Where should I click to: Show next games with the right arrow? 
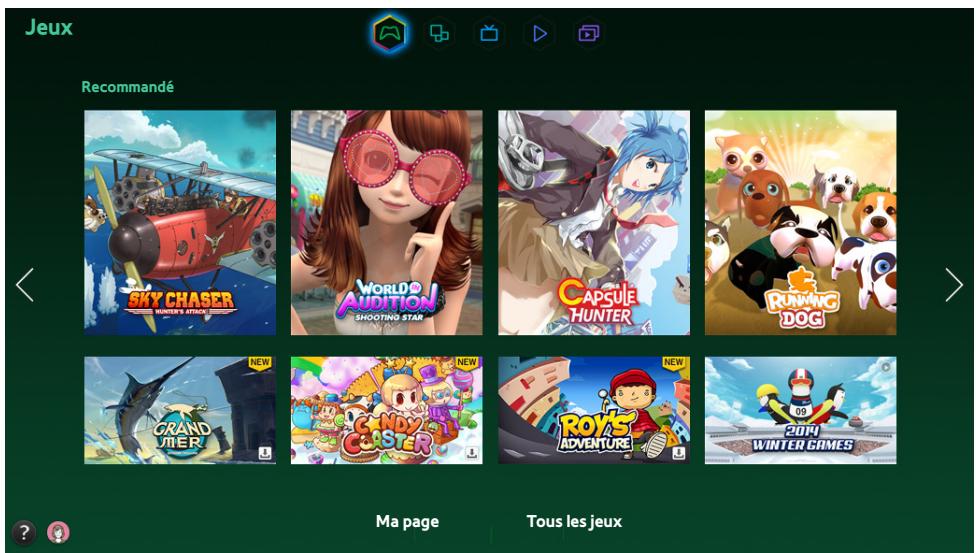click(x=953, y=286)
